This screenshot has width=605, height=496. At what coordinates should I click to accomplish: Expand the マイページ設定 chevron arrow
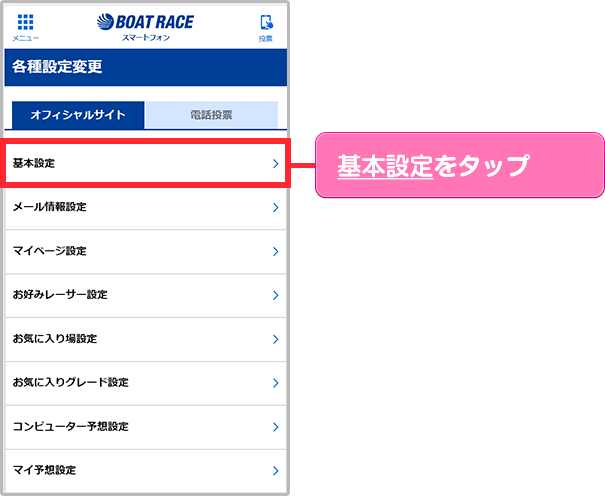tap(275, 251)
